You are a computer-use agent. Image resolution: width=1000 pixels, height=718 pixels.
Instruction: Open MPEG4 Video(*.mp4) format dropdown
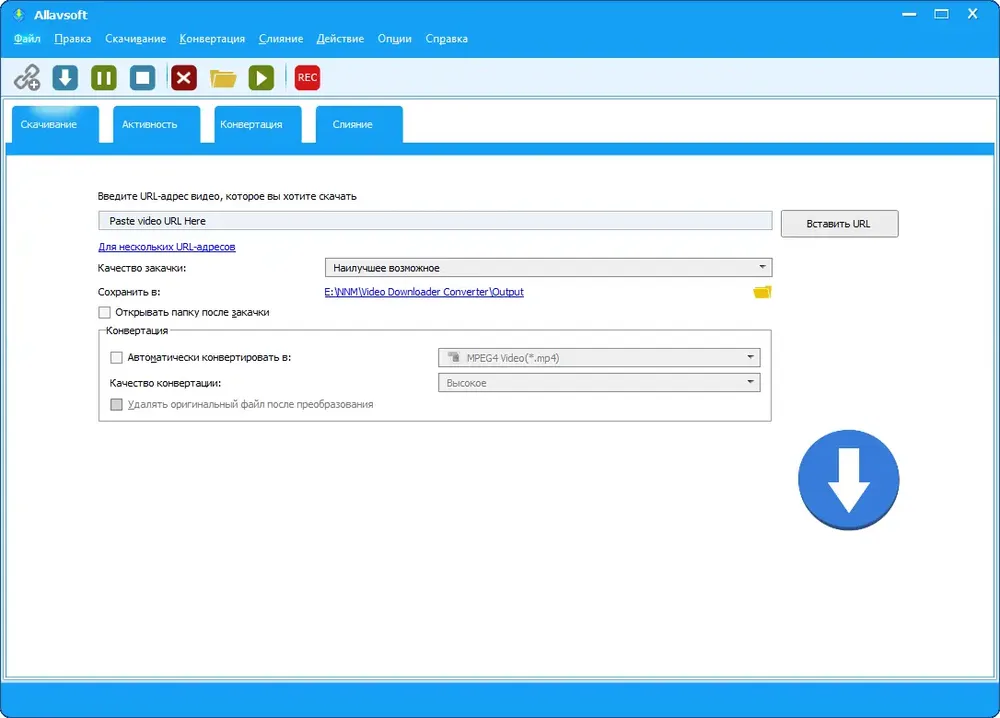[x=599, y=358]
